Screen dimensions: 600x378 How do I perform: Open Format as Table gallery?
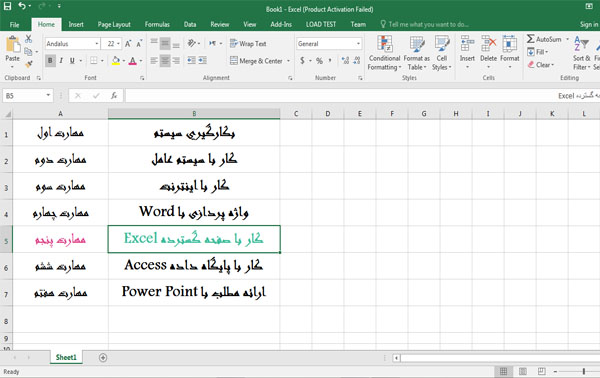point(417,53)
